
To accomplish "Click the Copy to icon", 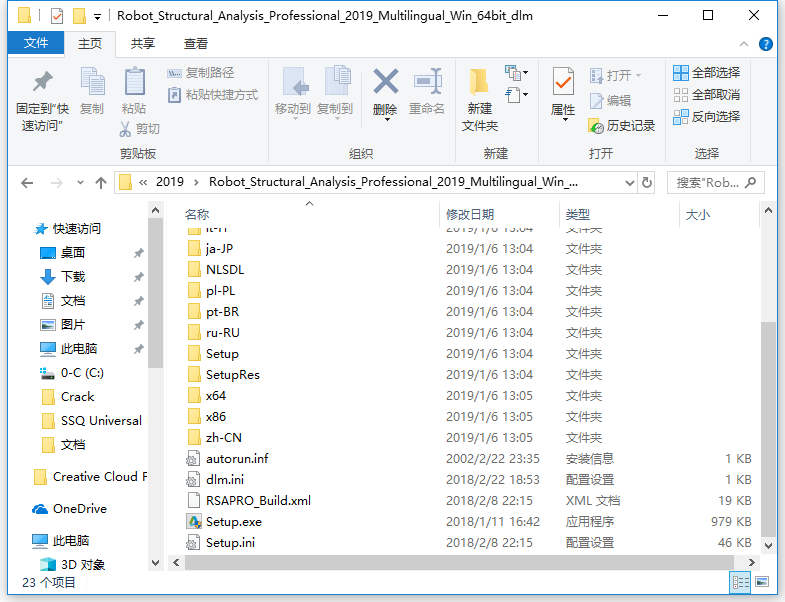I will (x=336, y=81).
